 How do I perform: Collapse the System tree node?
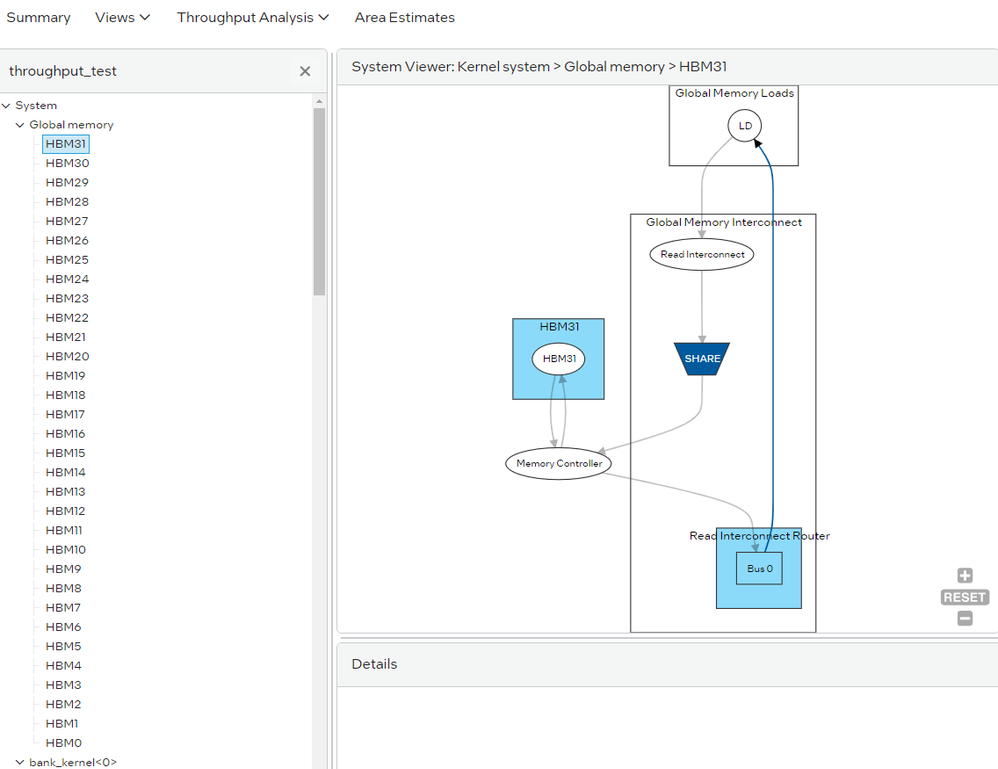pyautogui.click(x=6, y=106)
